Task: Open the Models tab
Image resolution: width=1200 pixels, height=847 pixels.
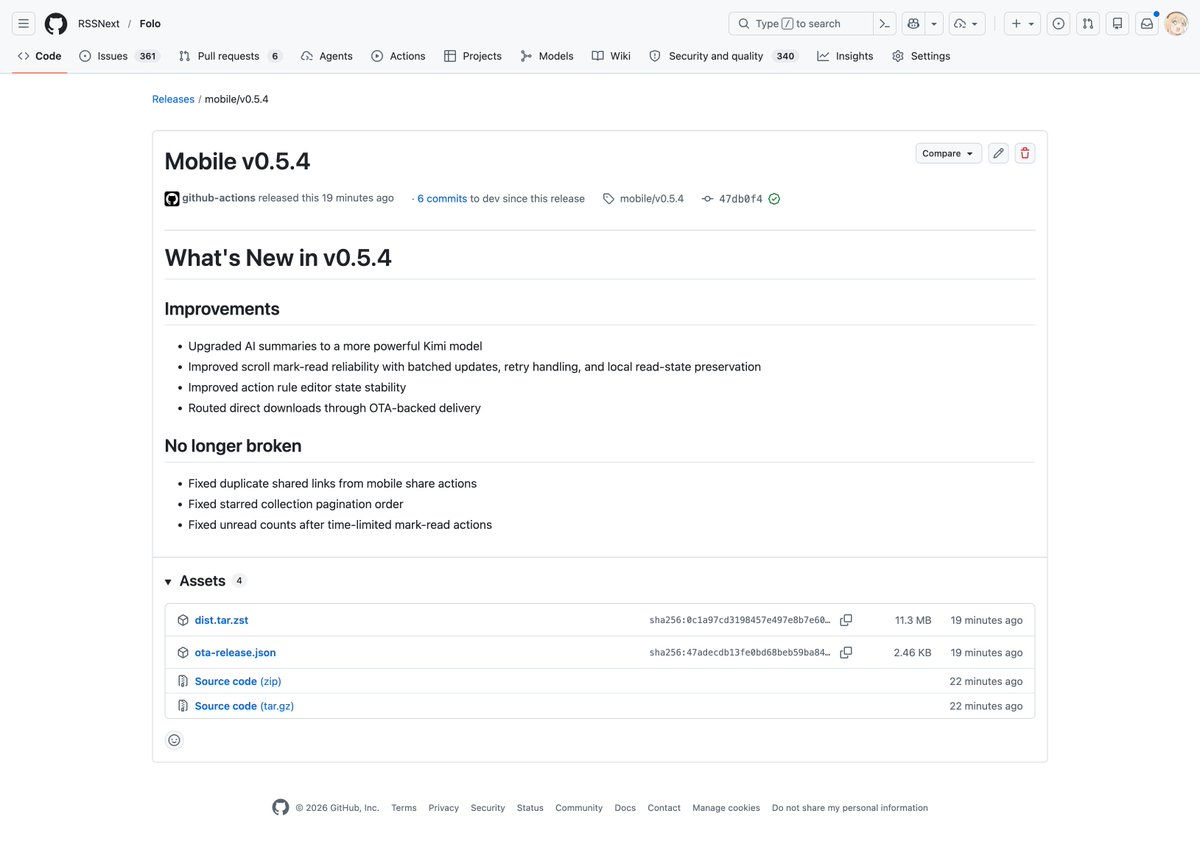Action: (x=547, y=56)
